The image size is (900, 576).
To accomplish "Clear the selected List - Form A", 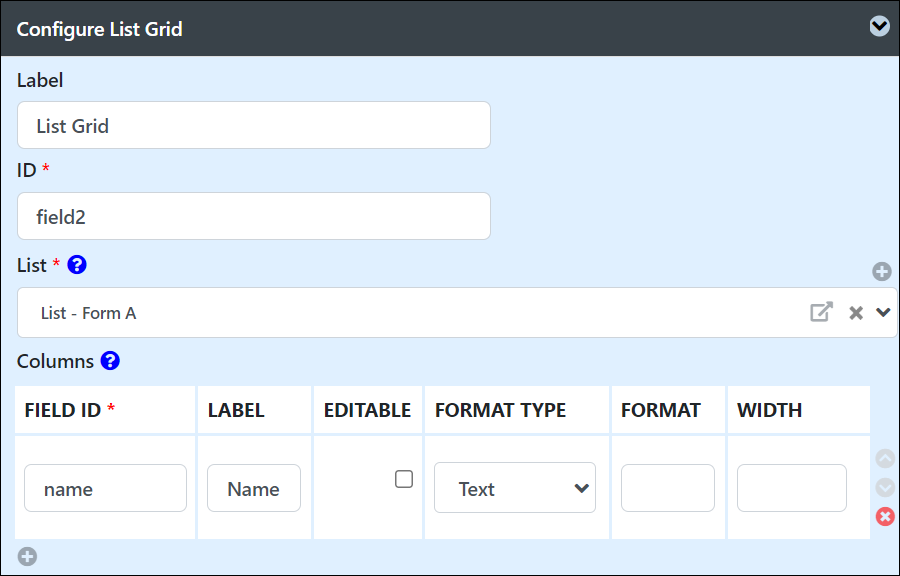I will [x=856, y=313].
